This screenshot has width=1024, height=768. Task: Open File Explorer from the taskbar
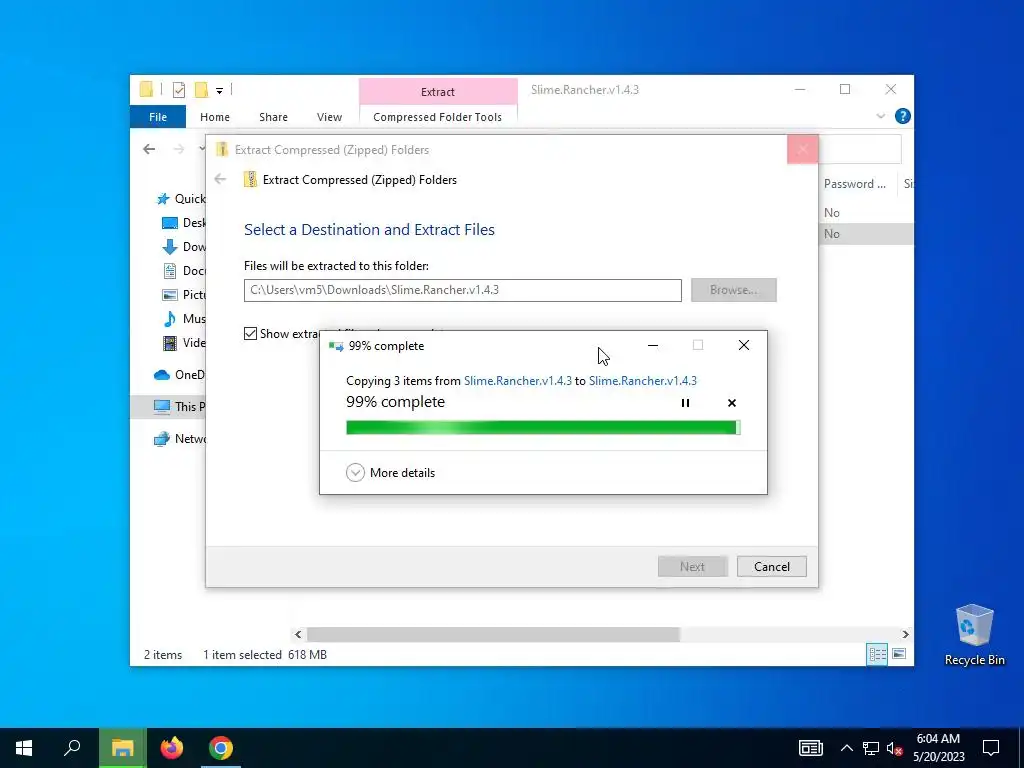pos(122,748)
